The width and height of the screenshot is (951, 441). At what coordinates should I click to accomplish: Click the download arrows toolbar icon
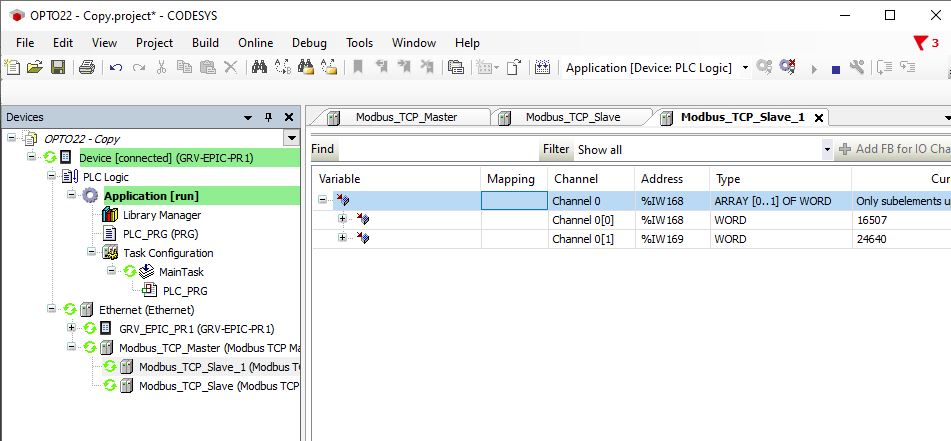coord(542,67)
